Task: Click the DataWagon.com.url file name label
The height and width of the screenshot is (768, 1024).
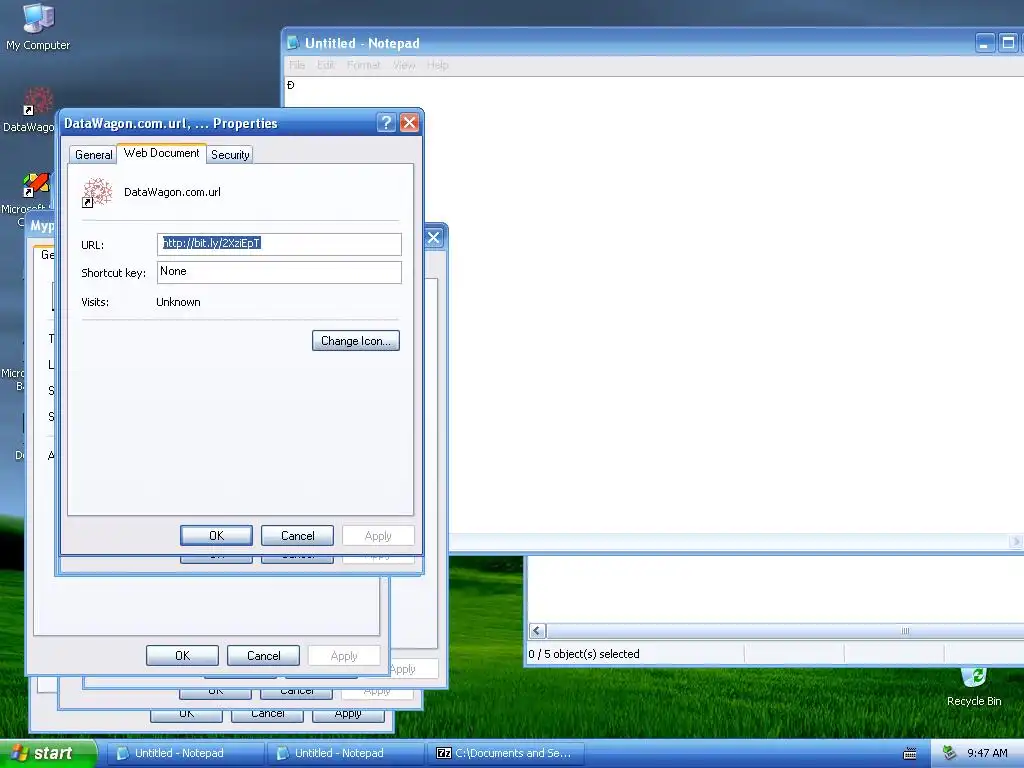Action: point(172,192)
